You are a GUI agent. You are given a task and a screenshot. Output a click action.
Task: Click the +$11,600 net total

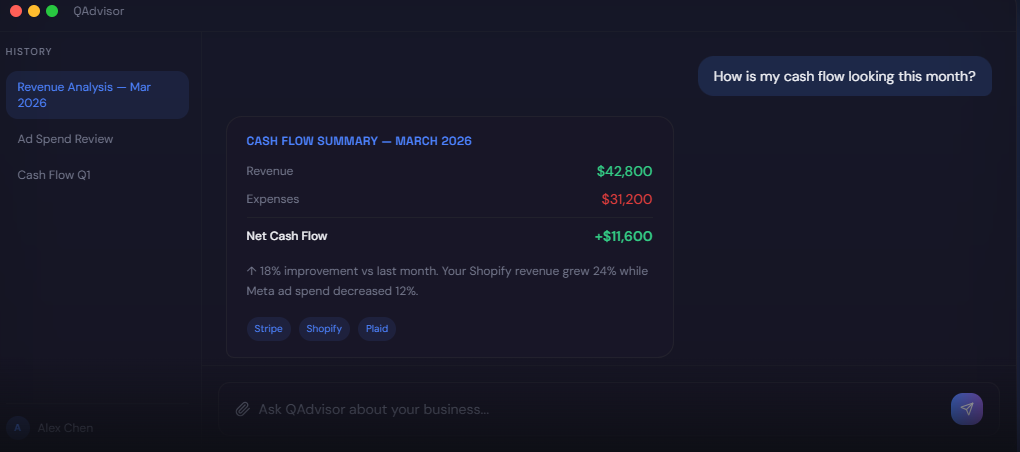pos(623,236)
